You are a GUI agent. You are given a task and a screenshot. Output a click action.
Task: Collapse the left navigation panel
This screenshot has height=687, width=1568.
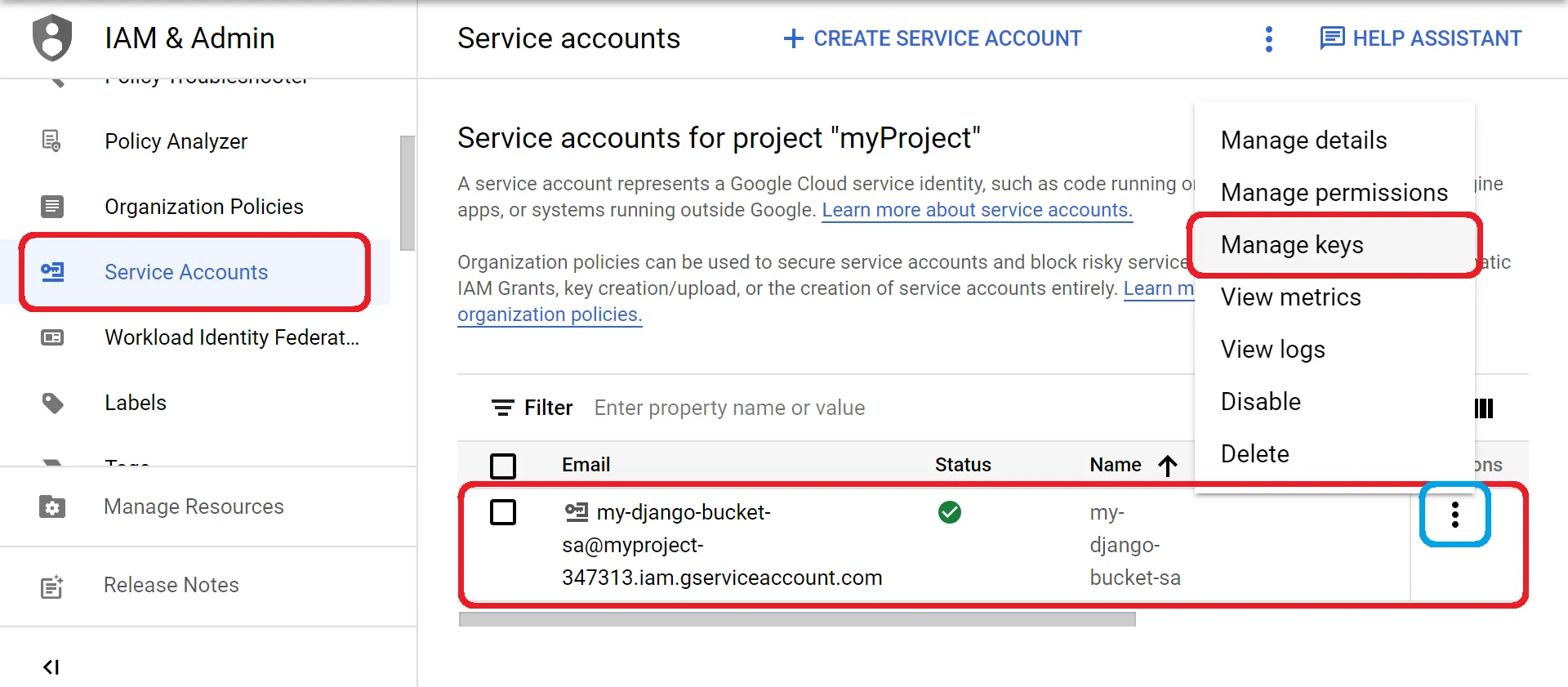(51, 667)
